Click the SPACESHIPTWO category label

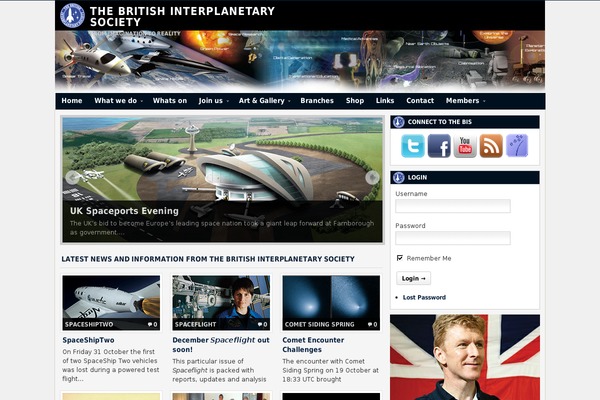tap(89, 324)
